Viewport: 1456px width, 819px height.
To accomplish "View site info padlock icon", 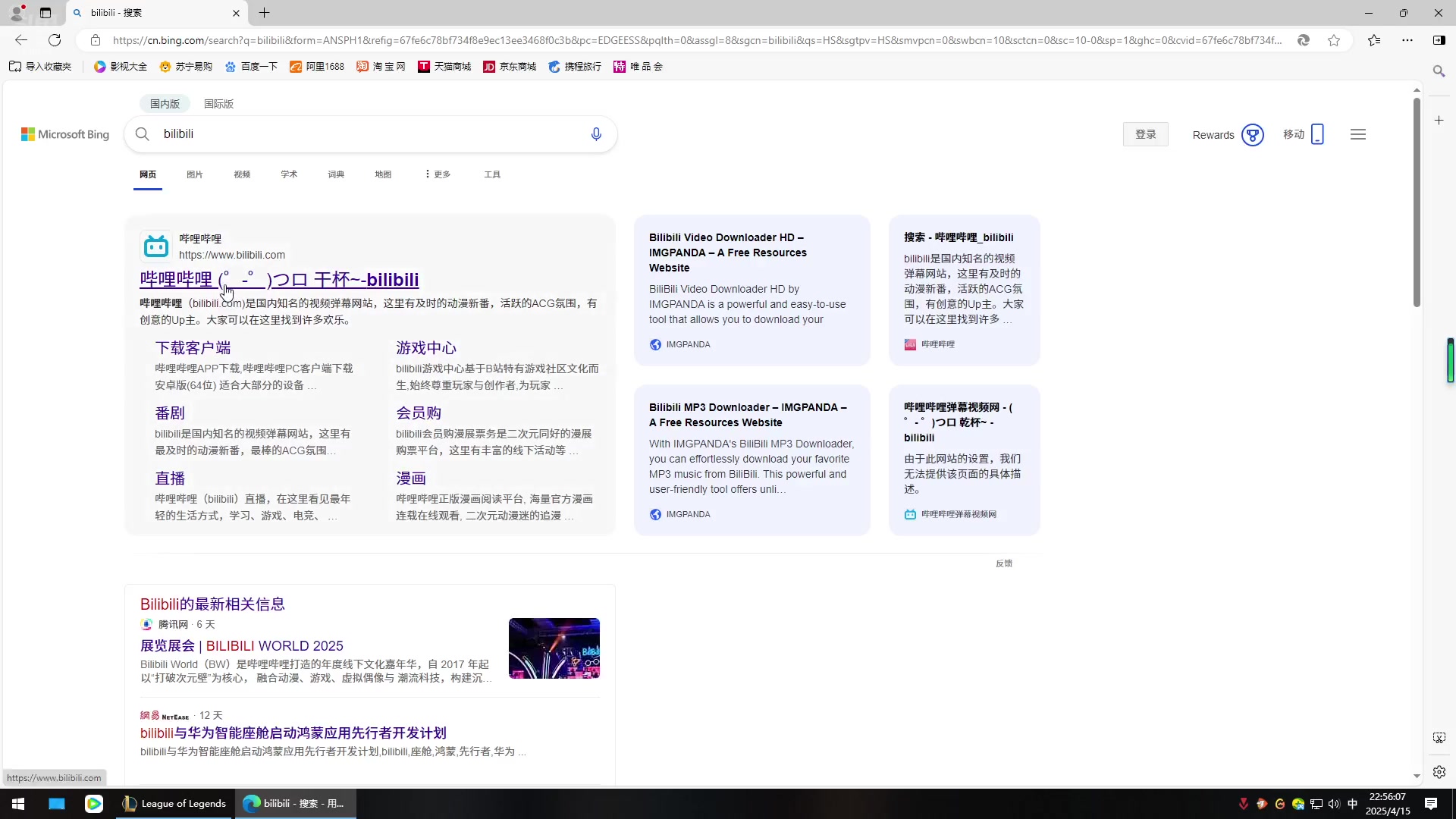I will tap(95, 40).
